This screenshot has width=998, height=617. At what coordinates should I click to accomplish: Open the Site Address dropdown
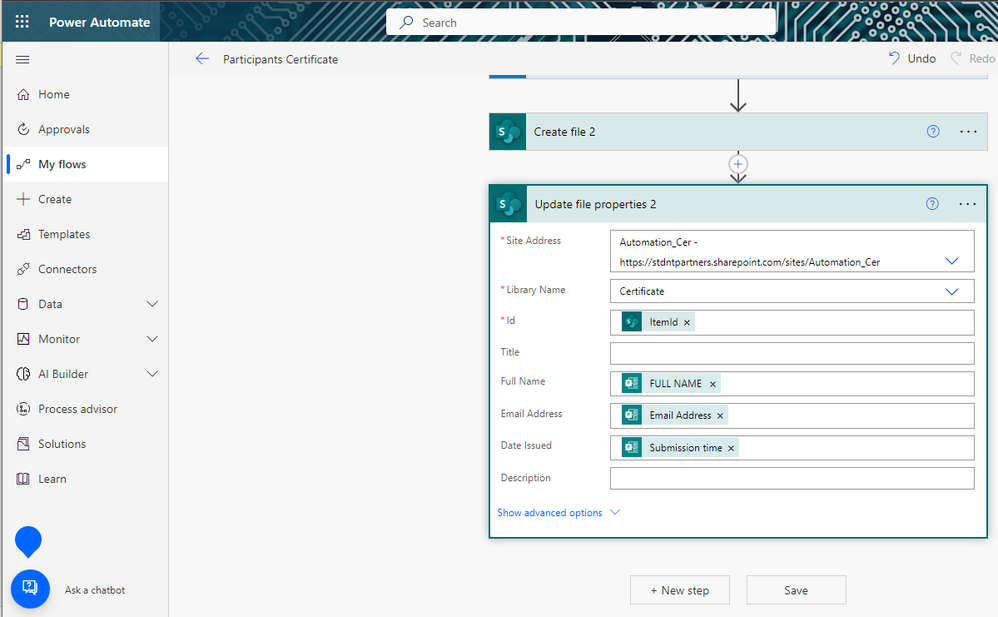click(x=952, y=261)
